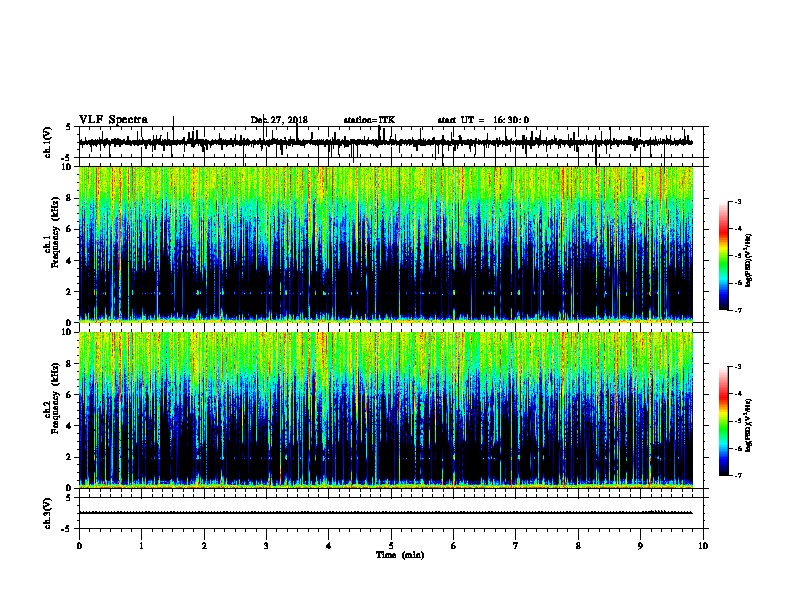Click the "-5" volt tick of ch.1(V) panel
The width and height of the screenshot is (792, 612).
(67, 158)
